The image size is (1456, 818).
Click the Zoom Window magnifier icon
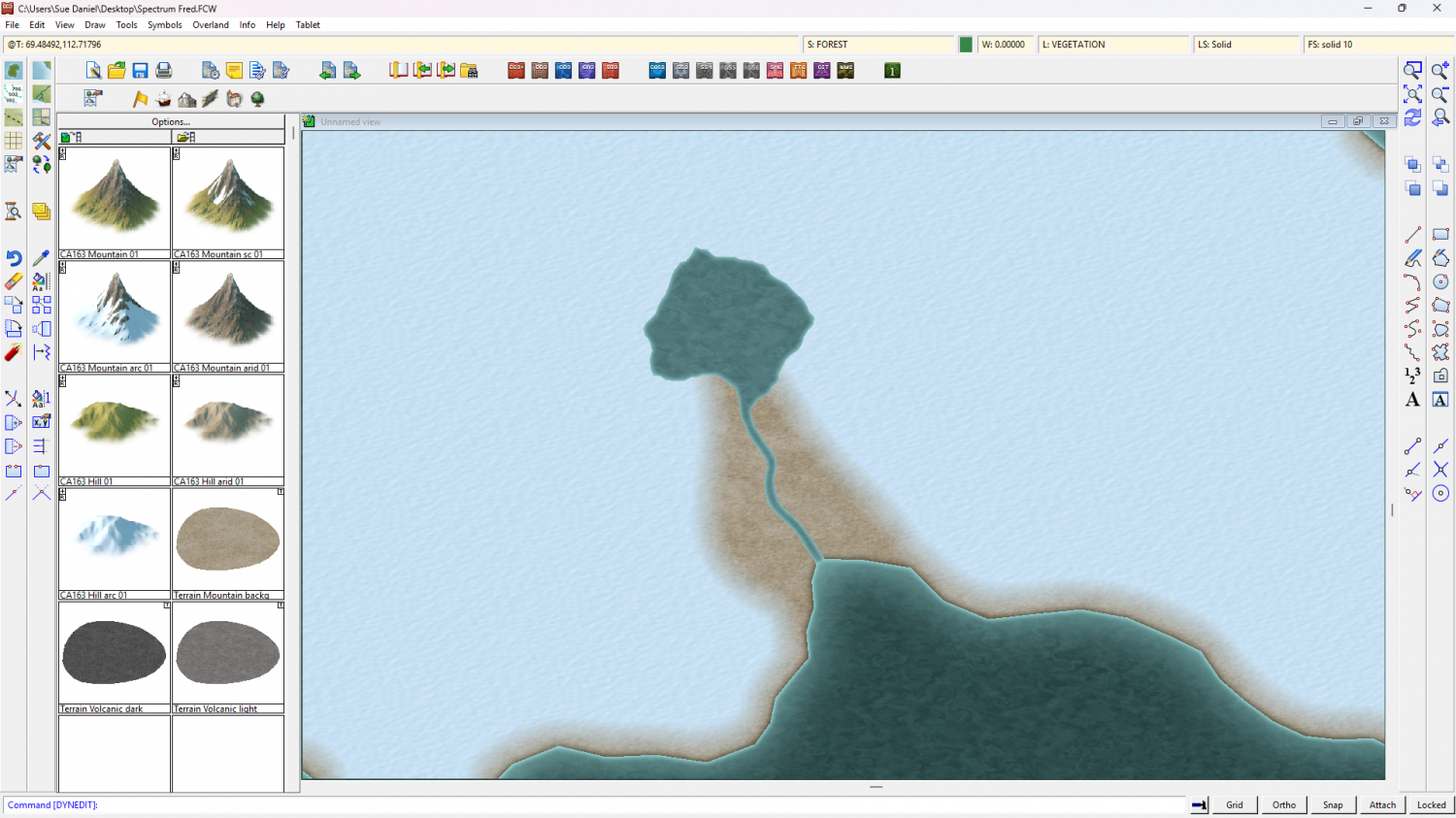(1412, 71)
